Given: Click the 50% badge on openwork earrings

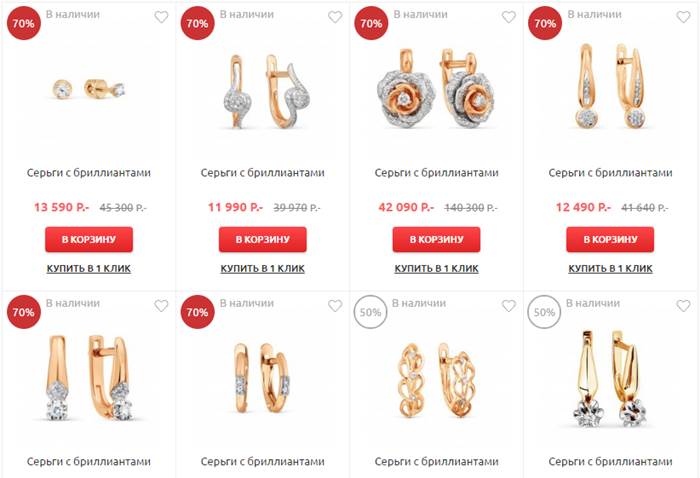Looking at the screenshot, I should coord(371,312).
